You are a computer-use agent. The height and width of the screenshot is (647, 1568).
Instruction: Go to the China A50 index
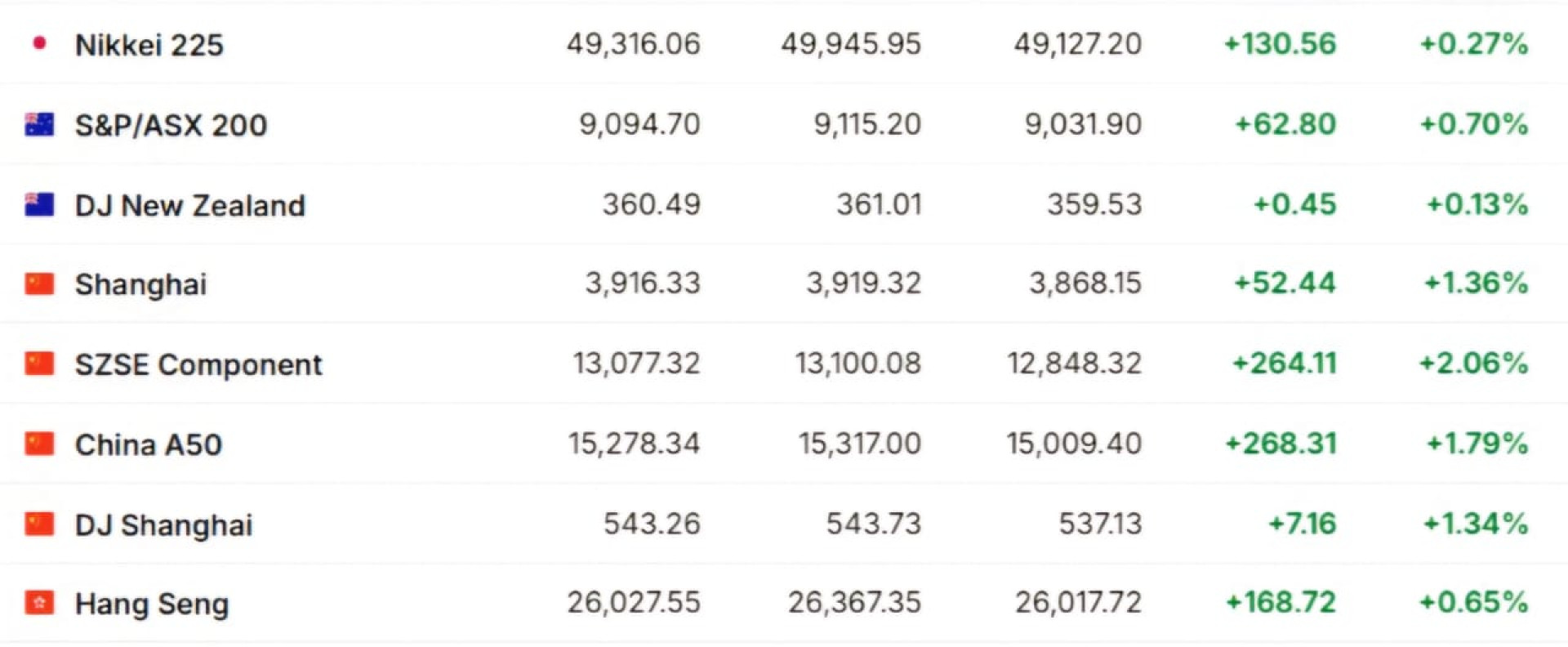tap(148, 444)
